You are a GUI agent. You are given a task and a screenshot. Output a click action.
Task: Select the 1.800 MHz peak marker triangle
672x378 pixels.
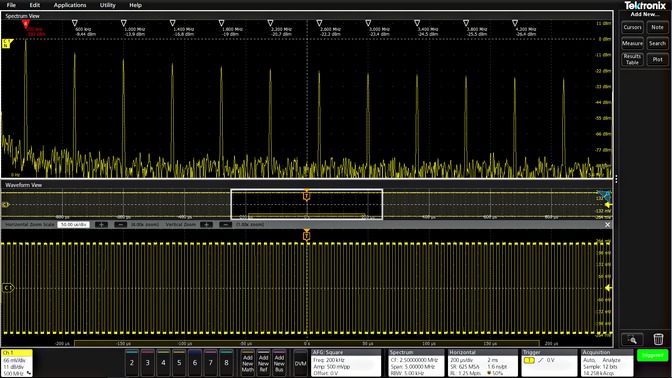point(221,23)
